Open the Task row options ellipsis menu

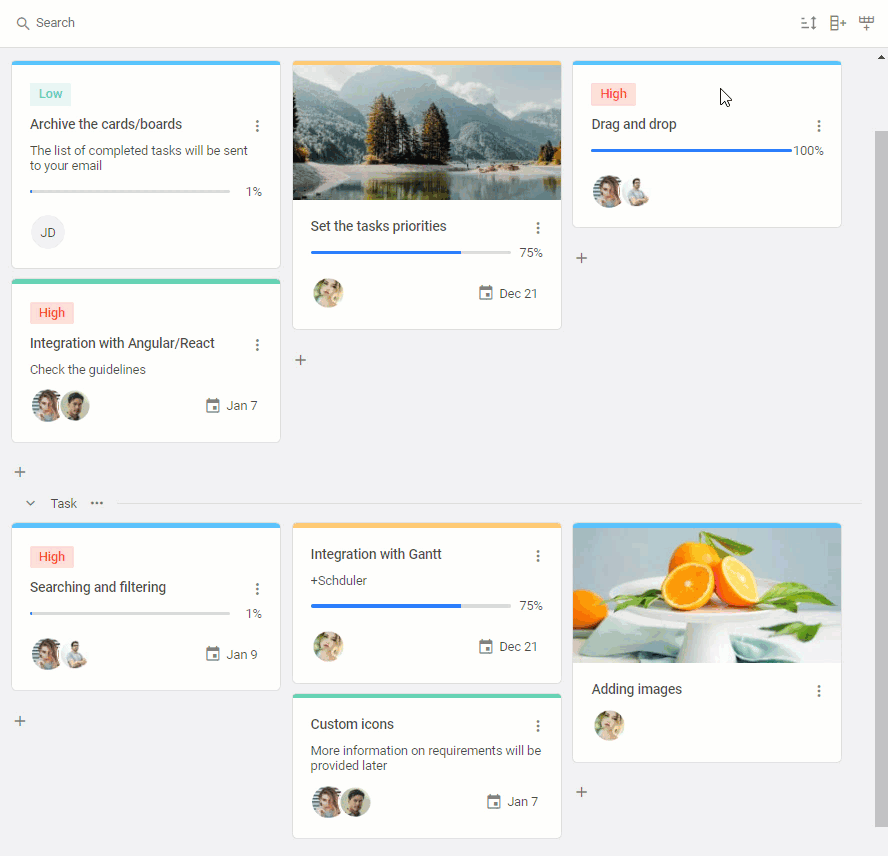coord(97,503)
